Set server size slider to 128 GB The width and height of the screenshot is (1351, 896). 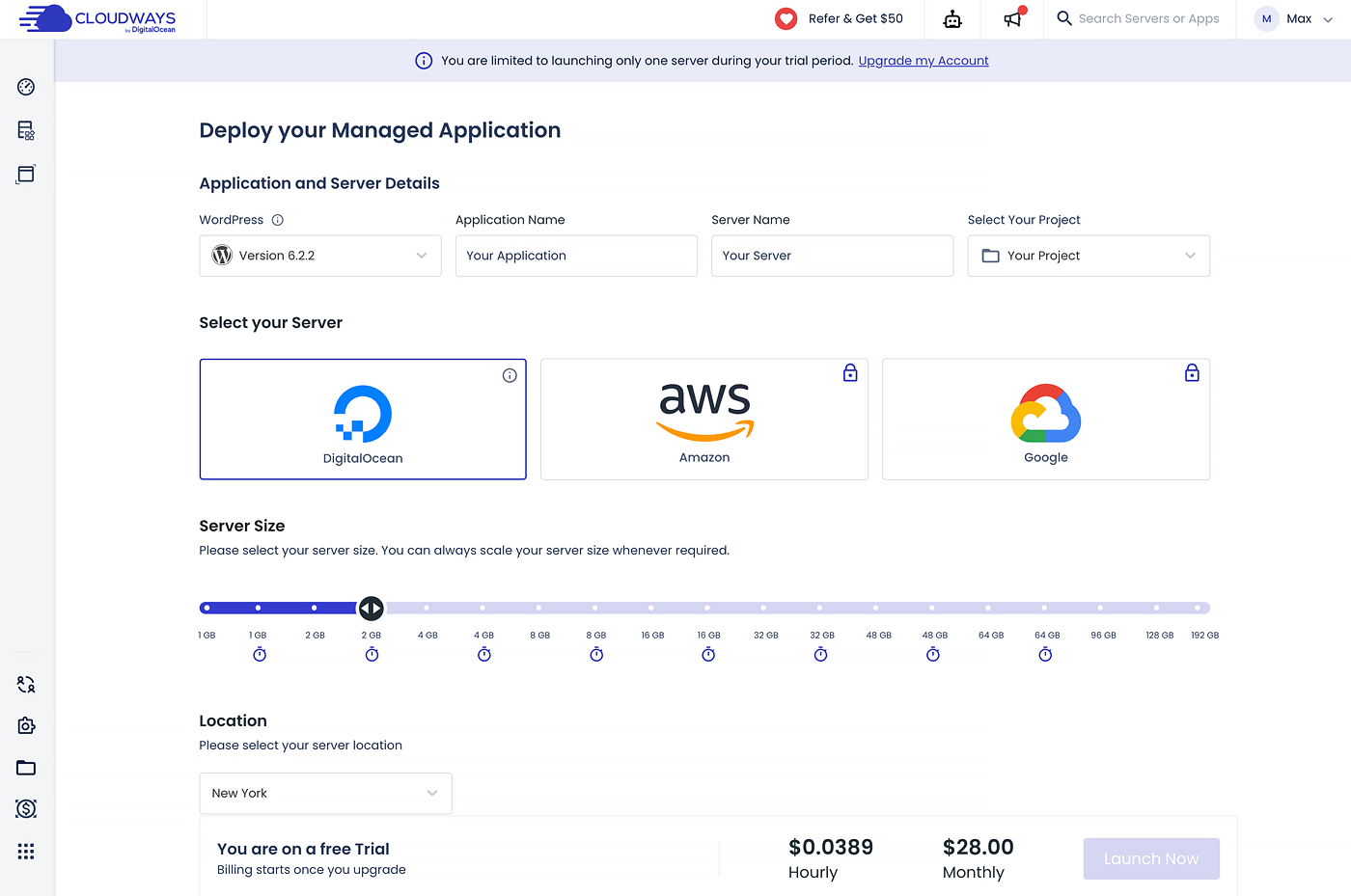click(x=1156, y=608)
